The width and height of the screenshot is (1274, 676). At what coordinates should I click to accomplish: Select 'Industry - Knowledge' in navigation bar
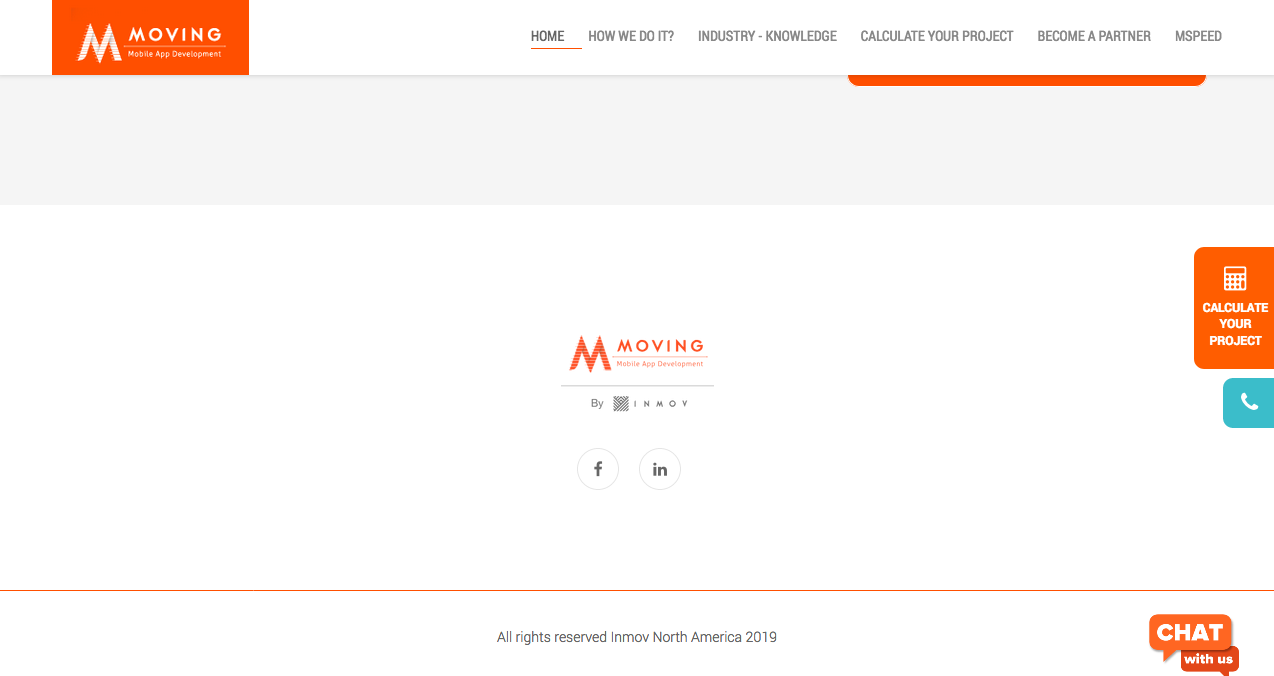(x=767, y=36)
